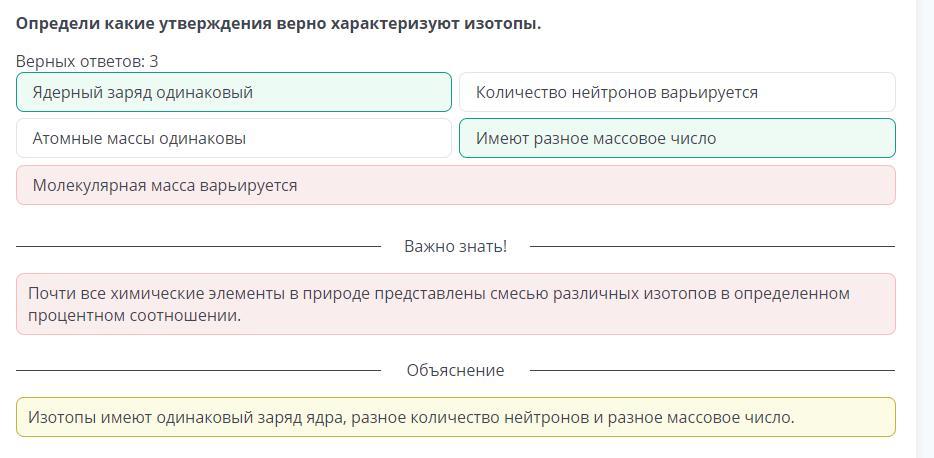This screenshot has width=934, height=458.
Task: Click divider line left of "Объяснение"
Action: pos(198,370)
